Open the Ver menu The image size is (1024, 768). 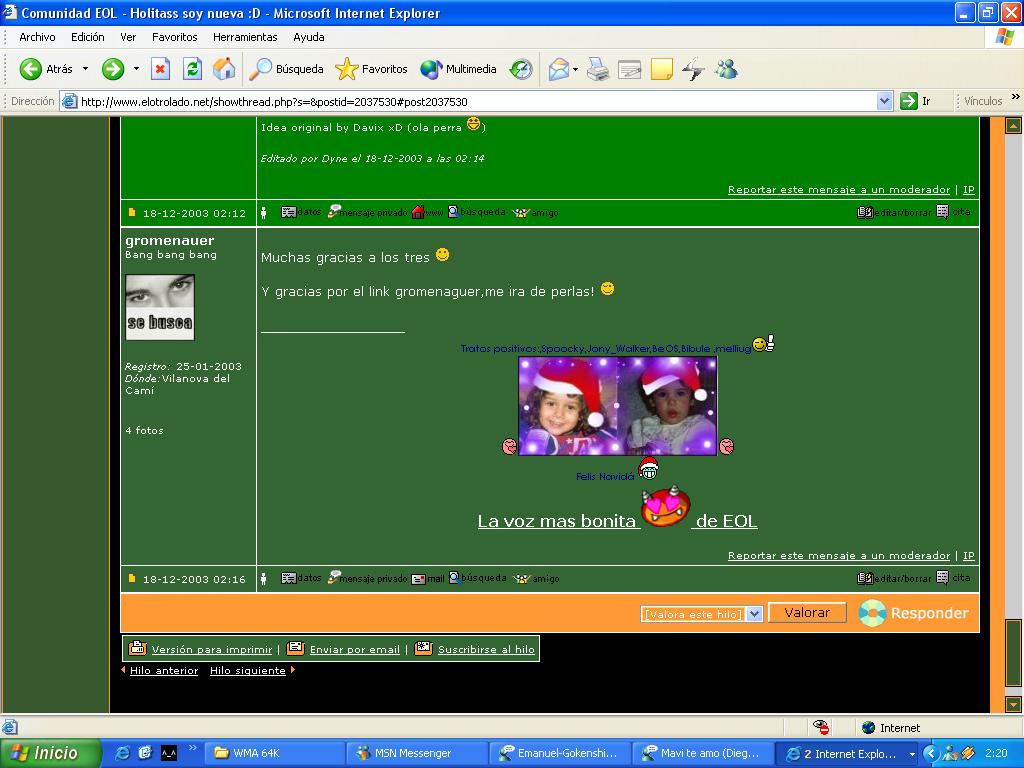point(128,37)
